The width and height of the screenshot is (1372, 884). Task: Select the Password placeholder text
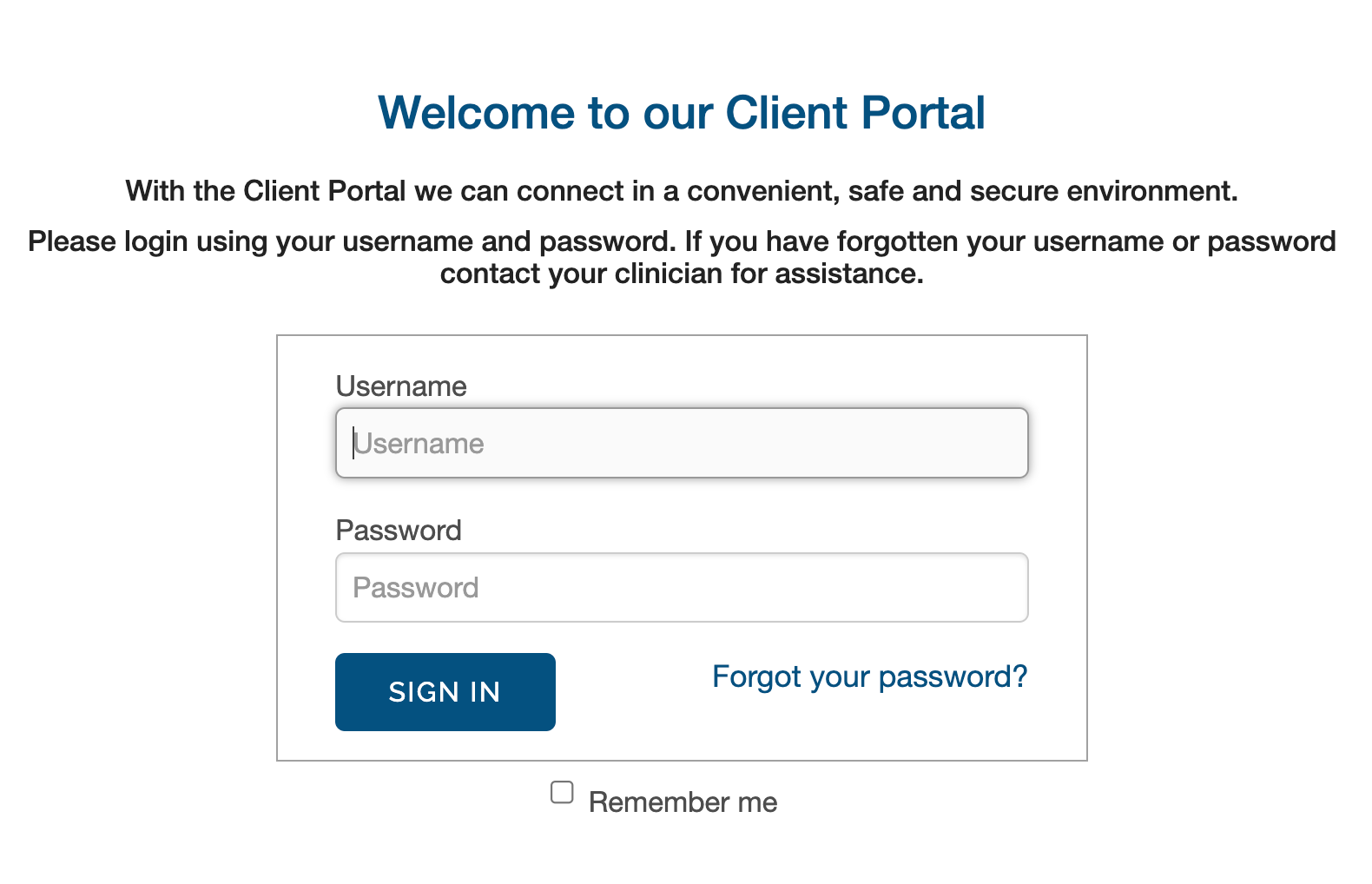[415, 587]
